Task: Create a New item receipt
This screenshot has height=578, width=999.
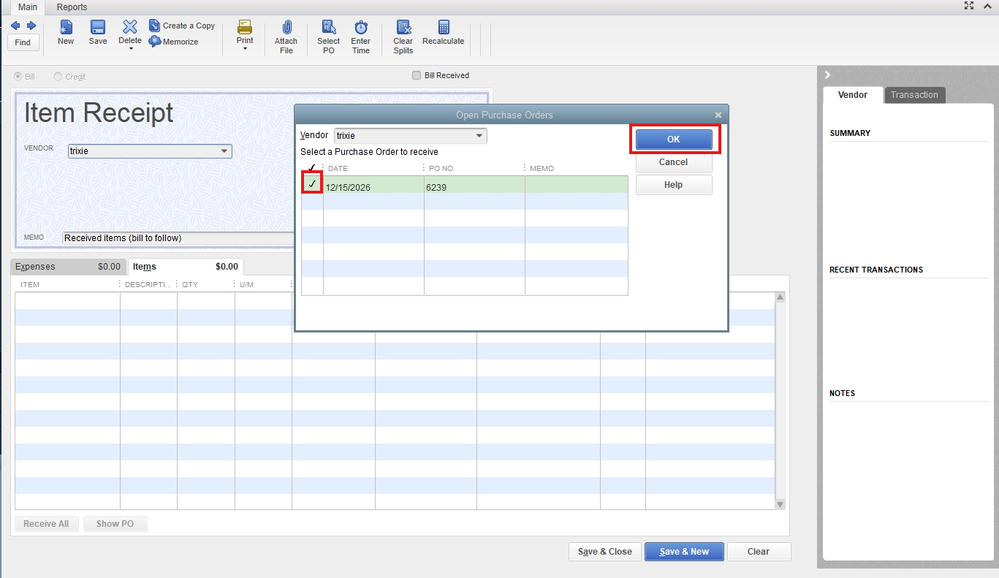Action: click(66, 32)
